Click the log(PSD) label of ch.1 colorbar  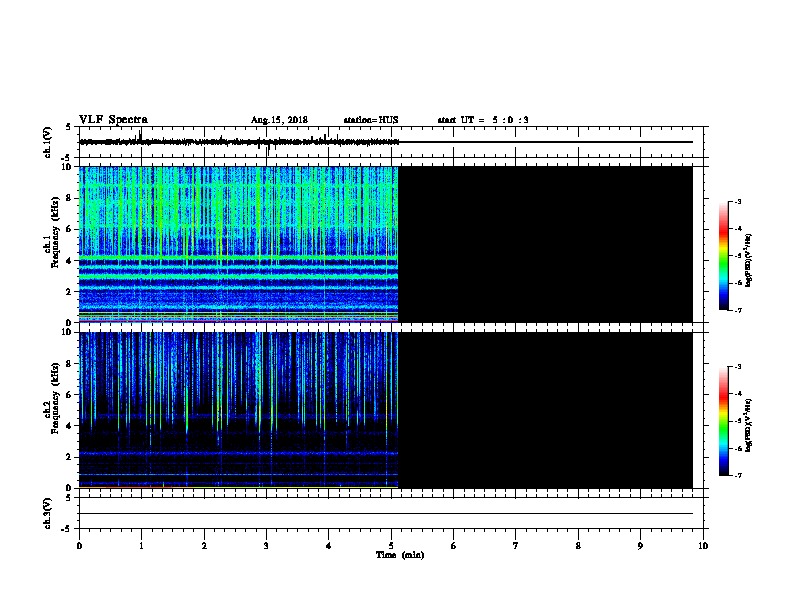pos(748,260)
